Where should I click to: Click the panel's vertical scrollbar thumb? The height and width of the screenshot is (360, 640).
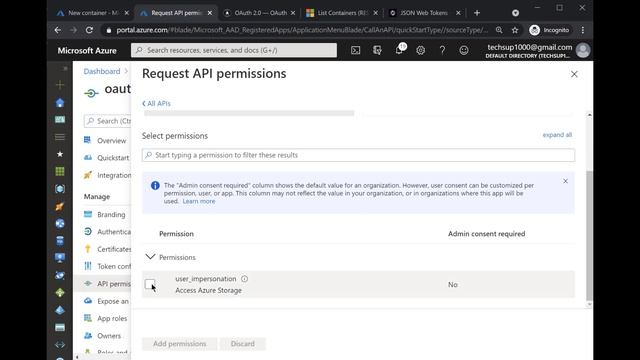point(589,236)
